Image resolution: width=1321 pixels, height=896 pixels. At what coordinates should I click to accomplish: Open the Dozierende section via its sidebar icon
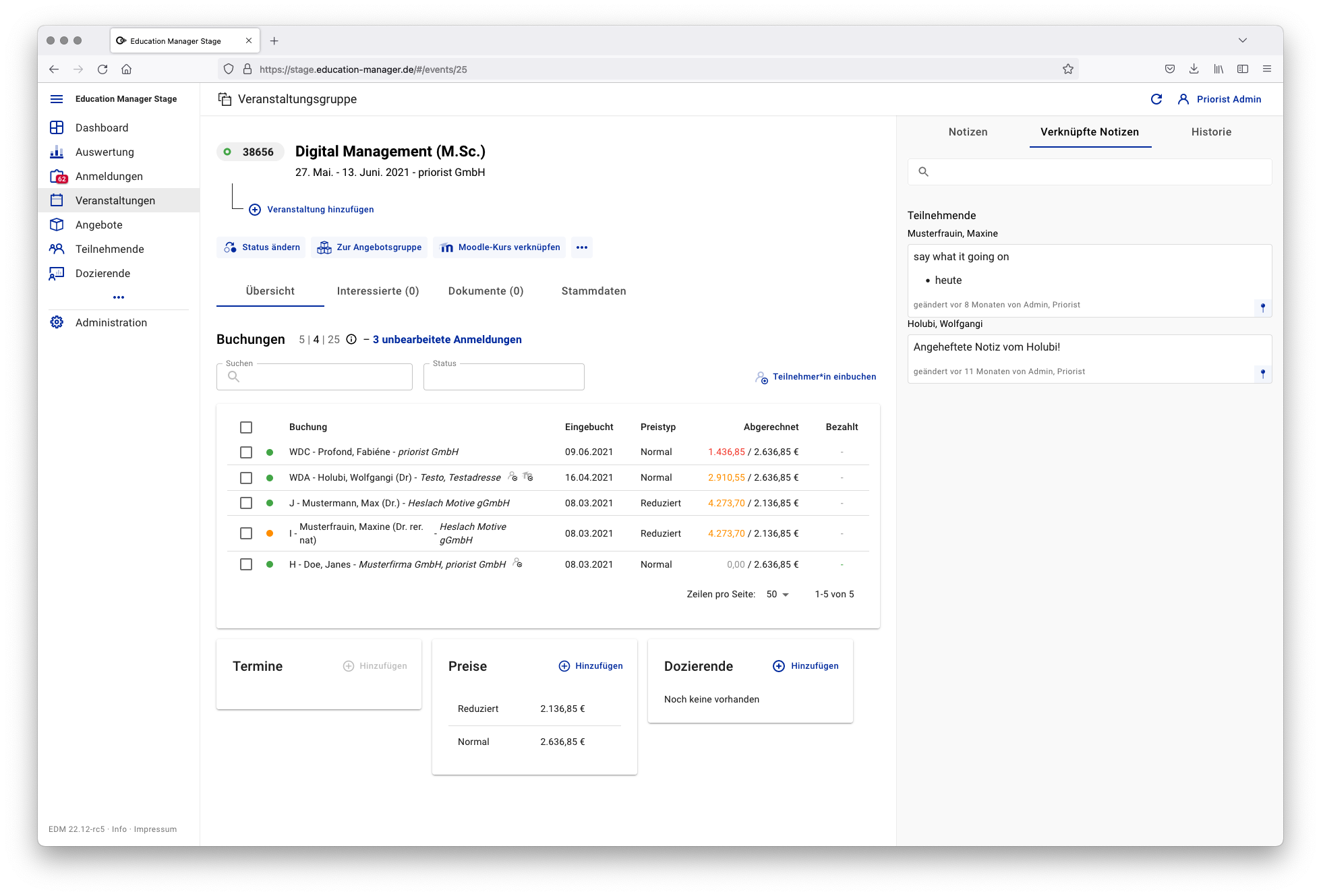pos(57,273)
